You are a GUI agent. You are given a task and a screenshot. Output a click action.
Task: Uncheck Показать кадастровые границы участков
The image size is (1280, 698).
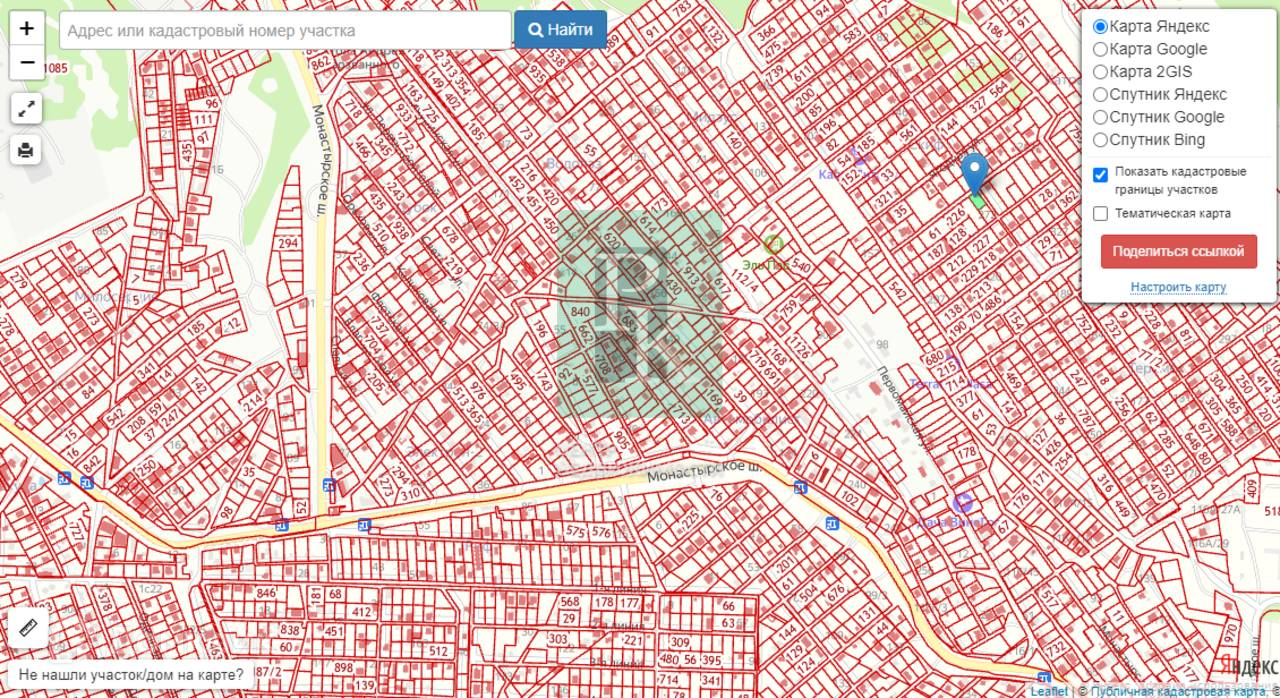click(1101, 175)
